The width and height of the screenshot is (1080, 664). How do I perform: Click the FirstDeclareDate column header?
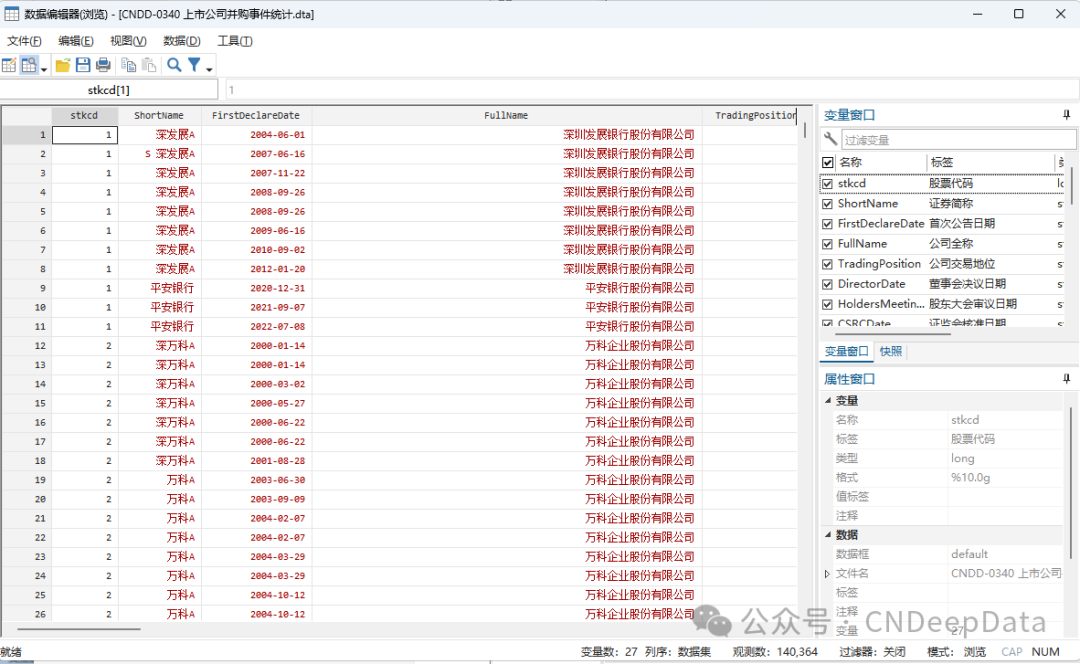point(256,116)
